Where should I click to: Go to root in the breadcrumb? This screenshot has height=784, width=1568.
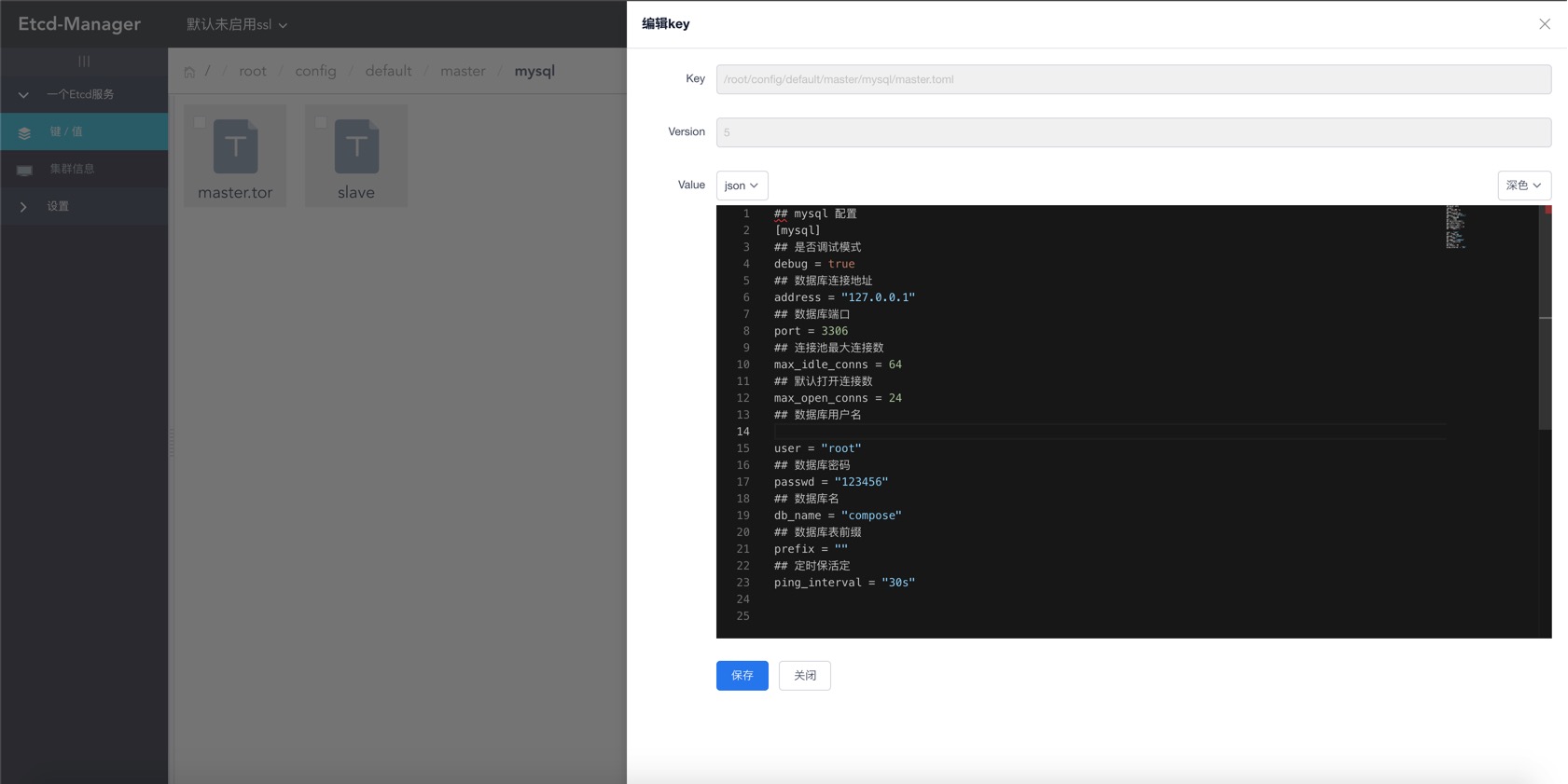tap(253, 71)
